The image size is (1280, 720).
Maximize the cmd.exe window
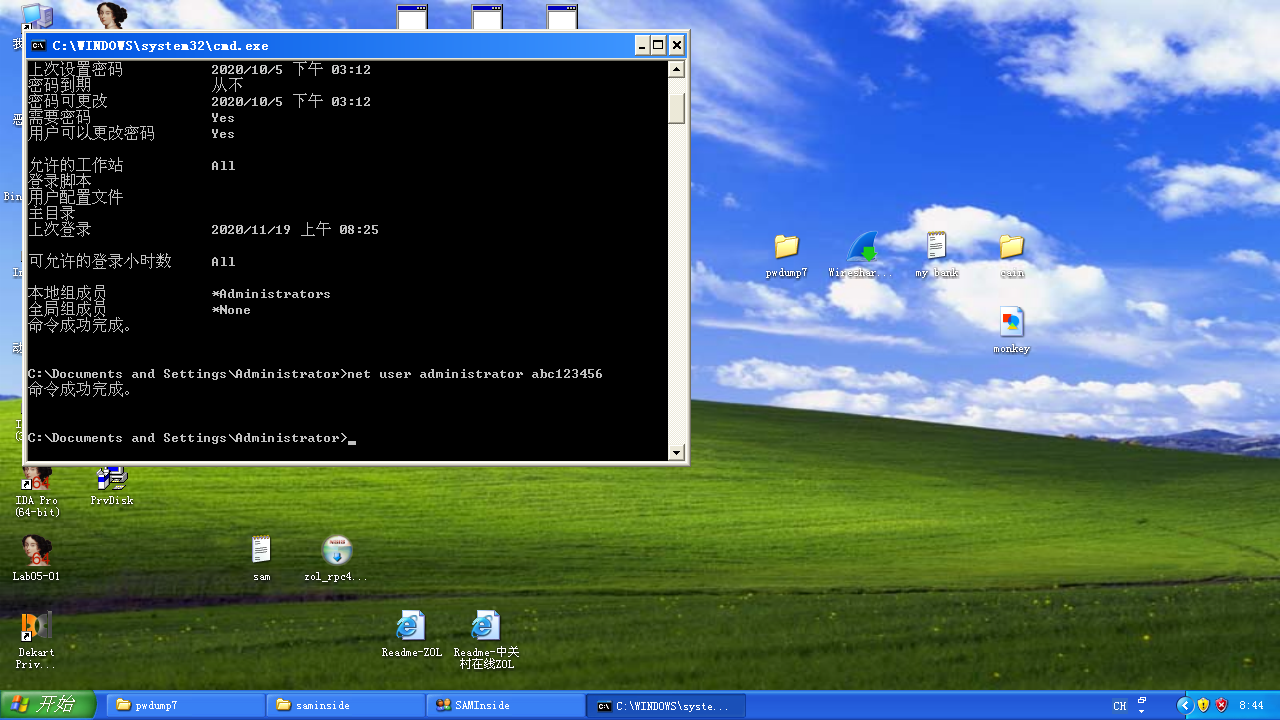tap(658, 45)
